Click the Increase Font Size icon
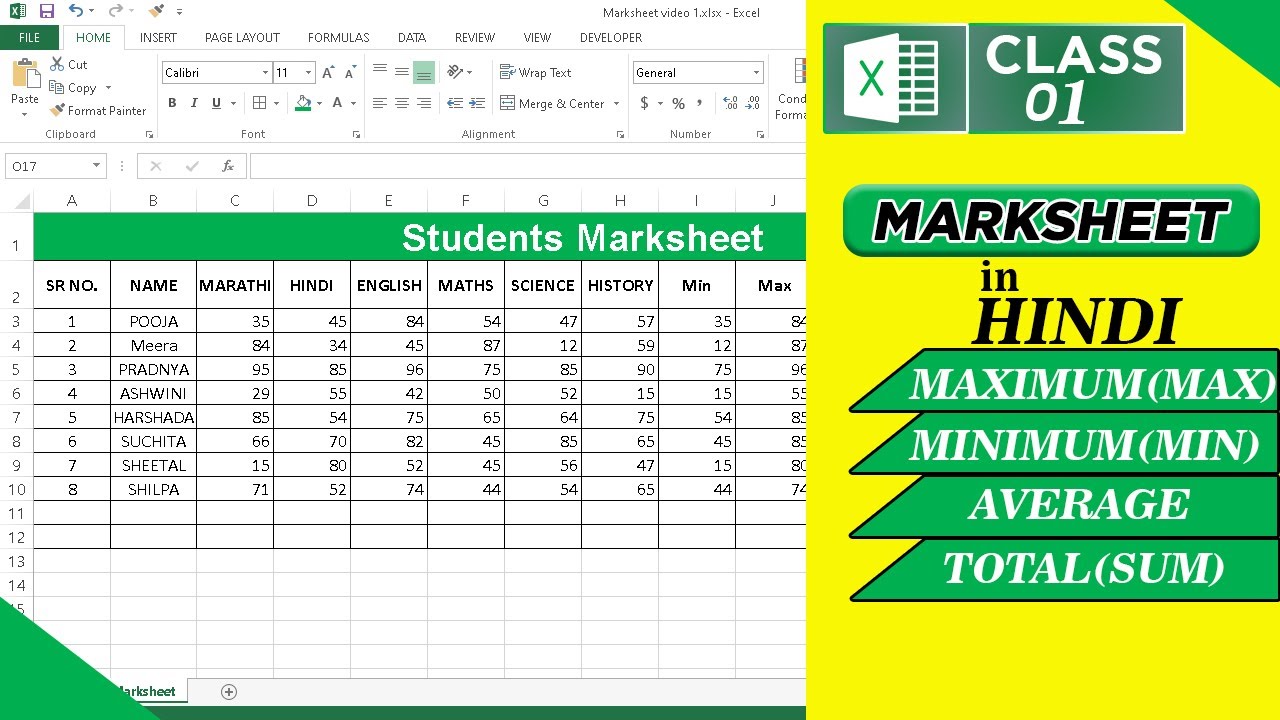The height and width of the screenshot is (720, 1280). coord(327,71)
